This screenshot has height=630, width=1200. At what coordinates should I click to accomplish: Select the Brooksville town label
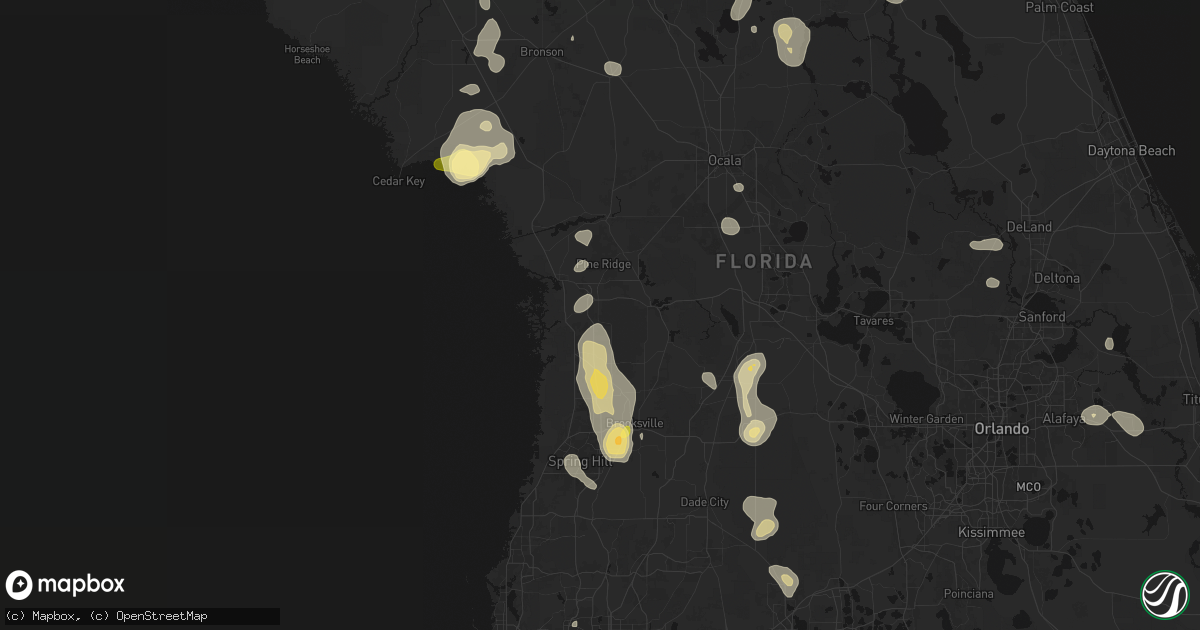tap(635, 424)
